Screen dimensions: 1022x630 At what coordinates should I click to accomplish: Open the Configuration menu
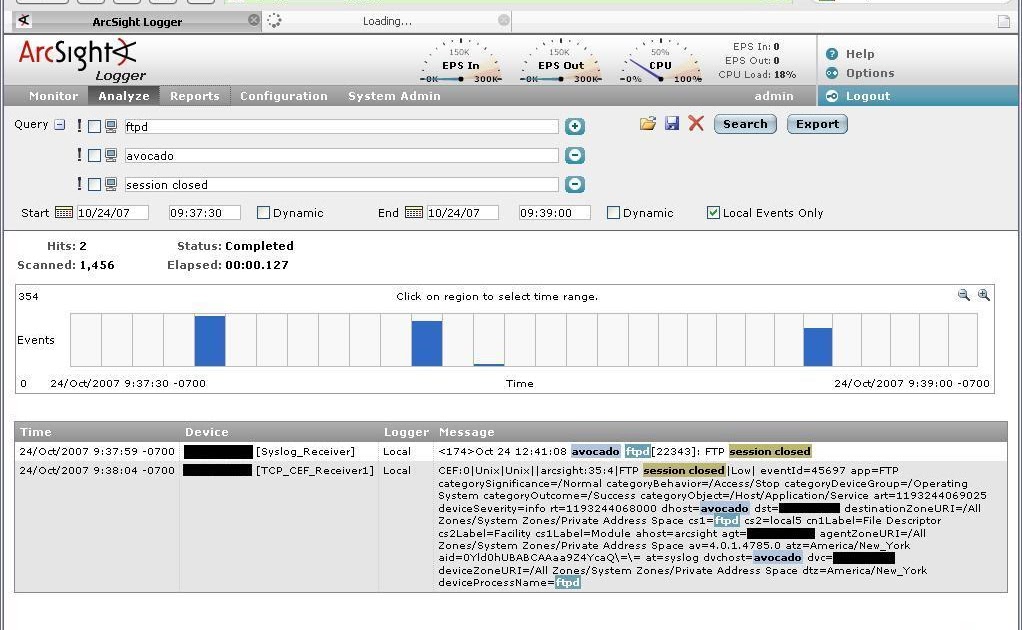coord(284,96)
